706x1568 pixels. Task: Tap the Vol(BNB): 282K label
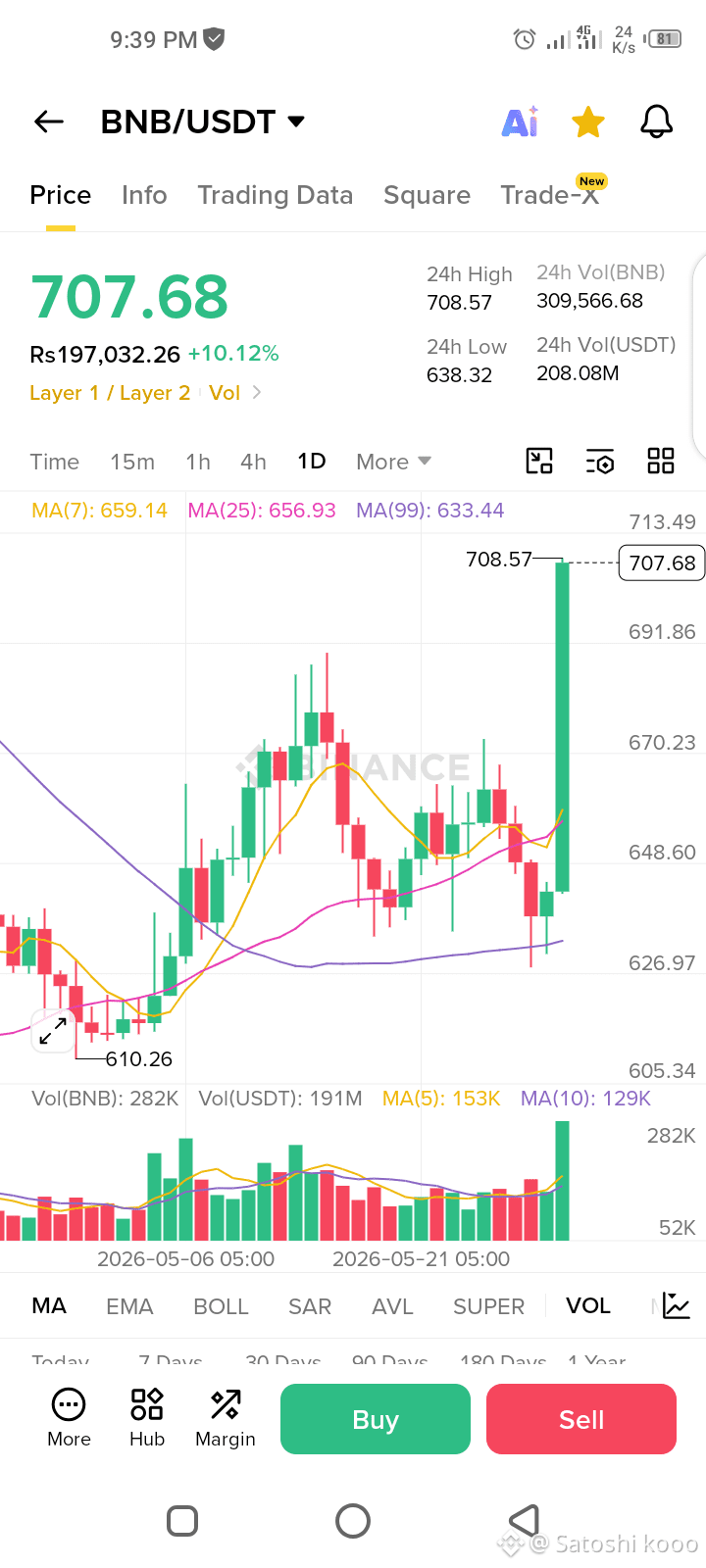(105, 1099)
